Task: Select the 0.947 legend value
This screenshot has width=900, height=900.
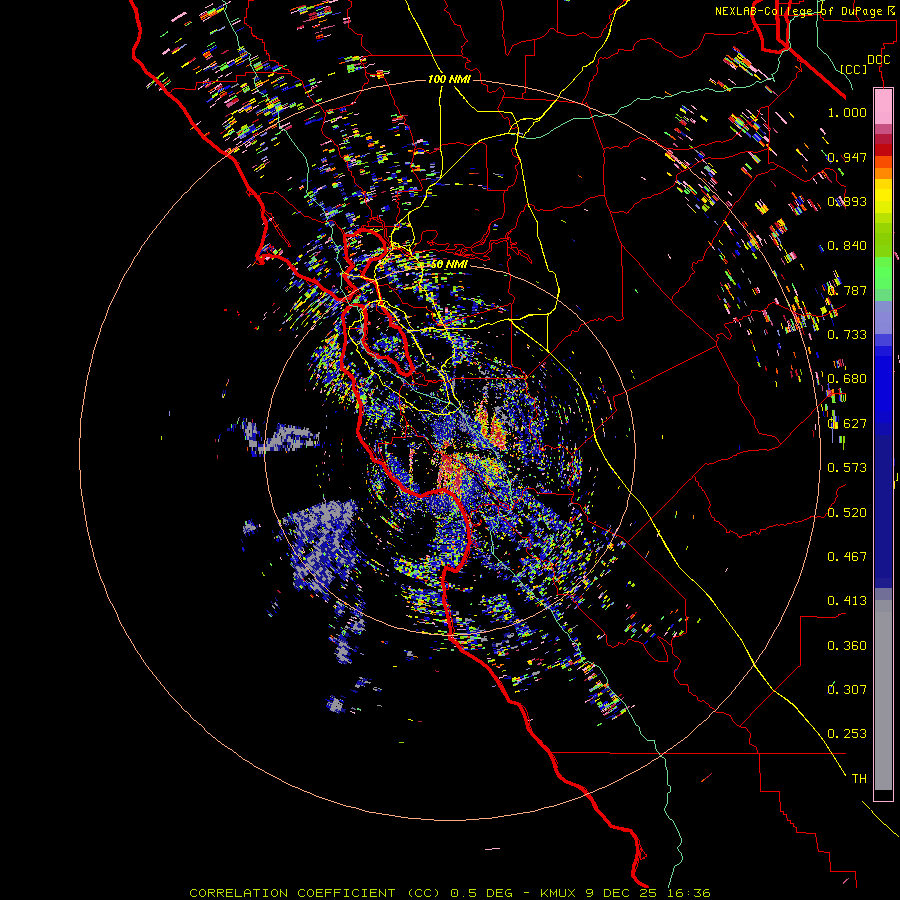Action: click(x=847, y=157)
